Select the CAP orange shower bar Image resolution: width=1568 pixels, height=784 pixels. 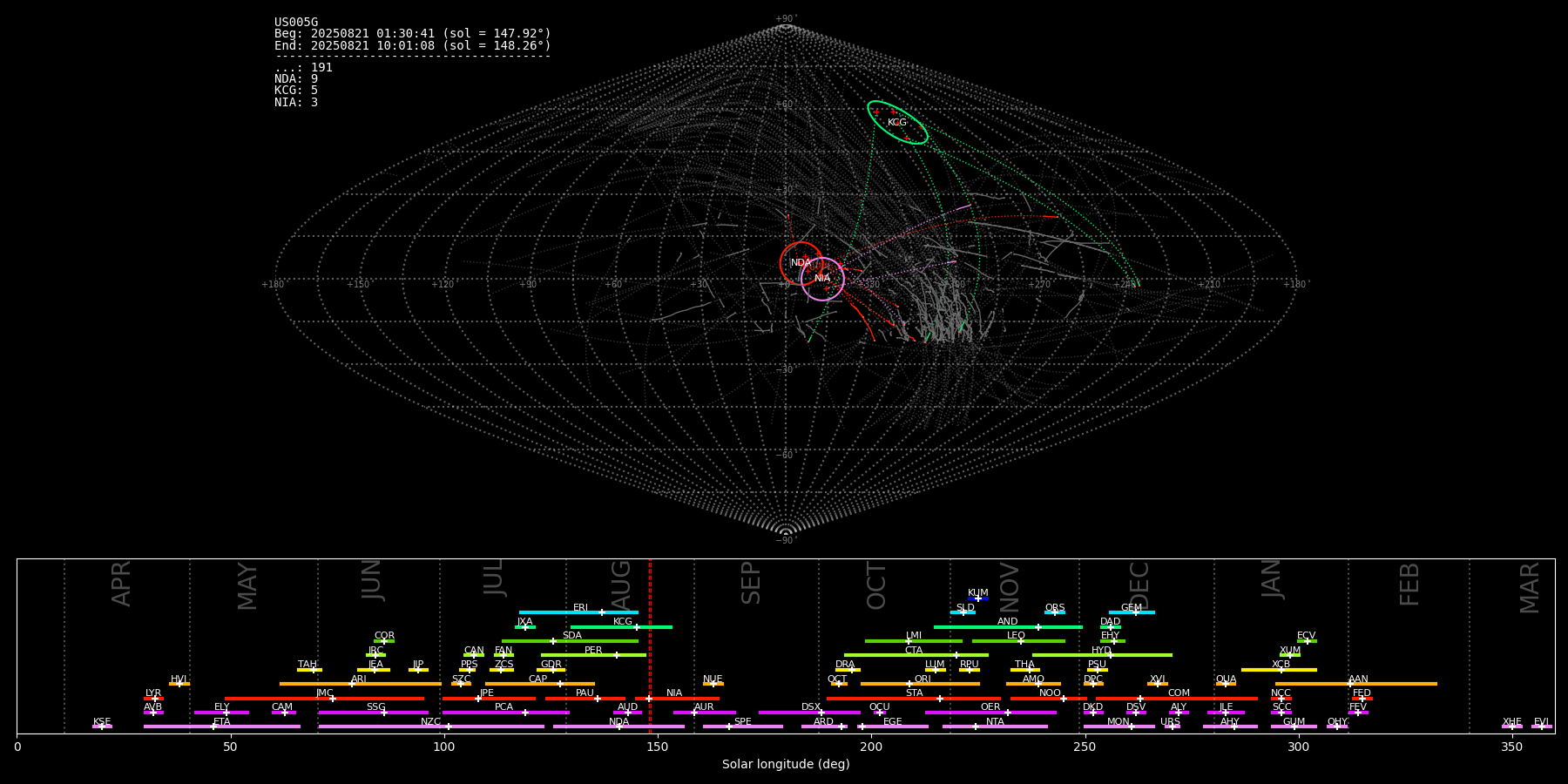point(540,684)
